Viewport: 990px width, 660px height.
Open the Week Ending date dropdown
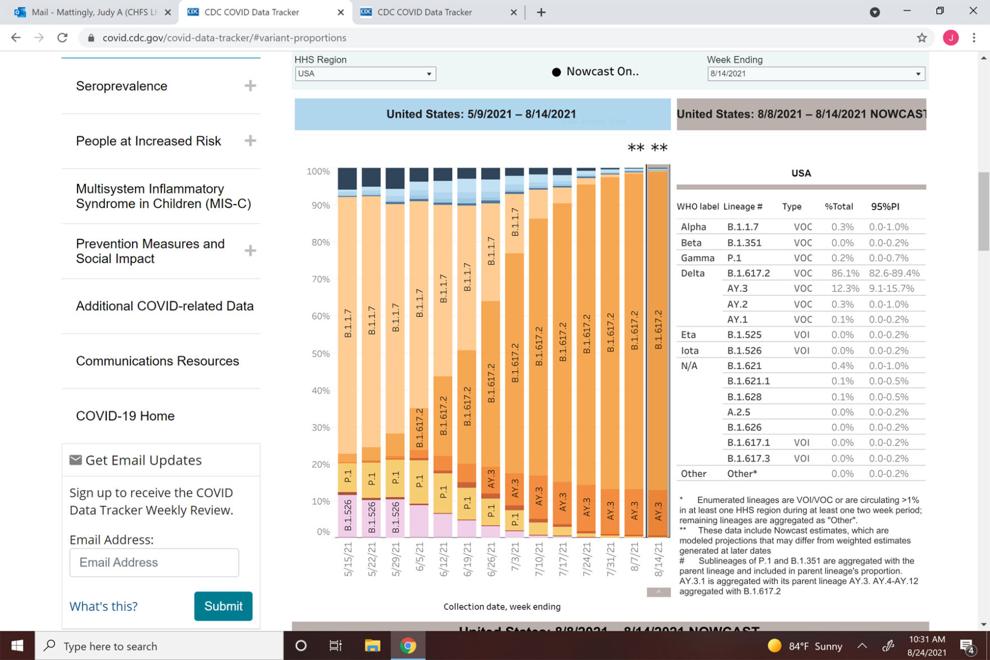click(816, 74)
